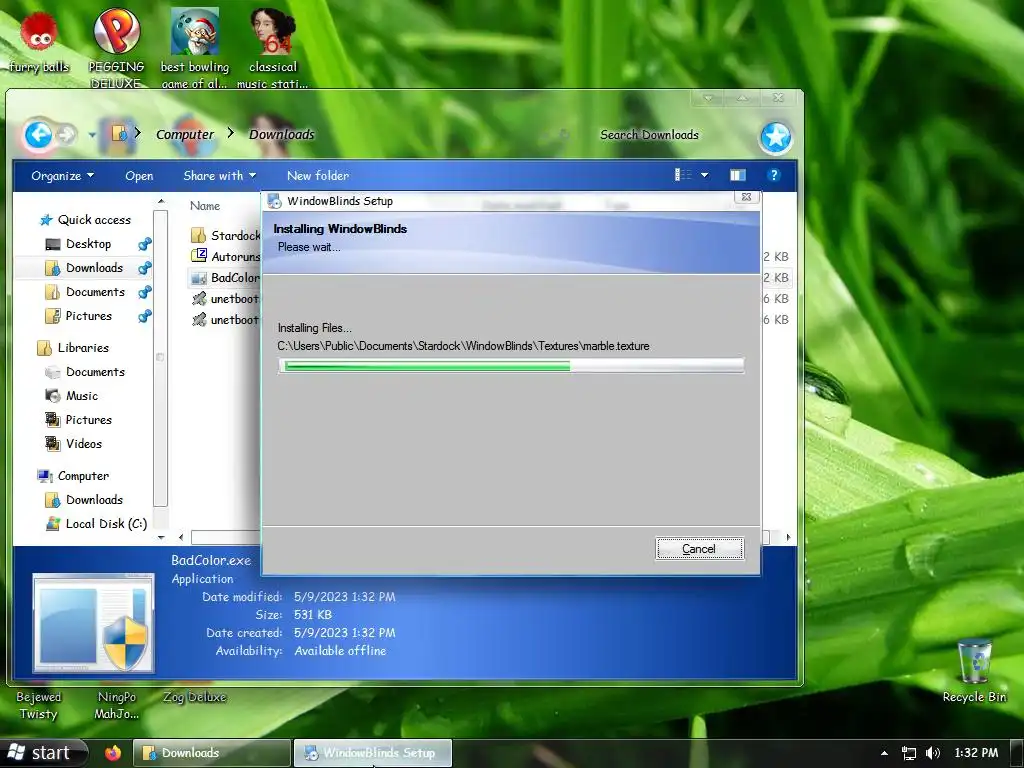Image resolution: width=1024 pixels, height=768 pixels.
Task: Open the Share with menu
Action: point(219,176)
